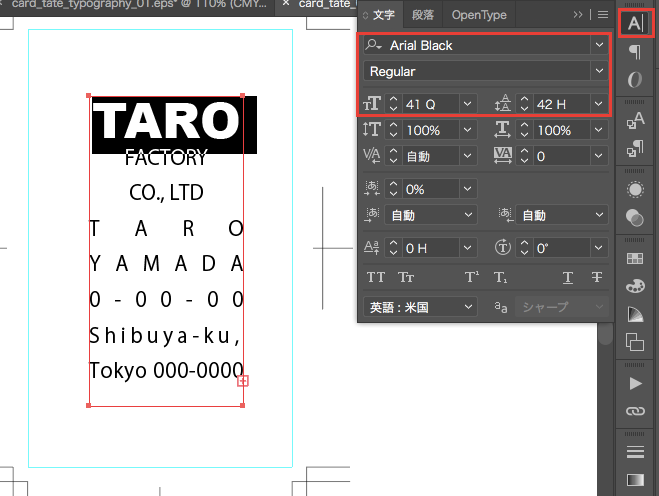659x496 pixels.
Task: Collapse panel using double-arrow button
Action: [x=578, y=15]
